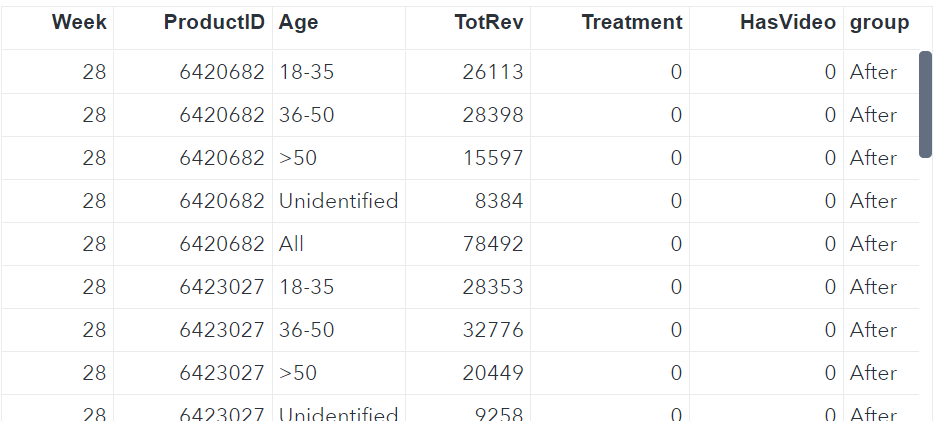The width and height of the screenshot is (943, 421).
Task: Click the vertical scrollbar thumb
Action: (926, 105)
